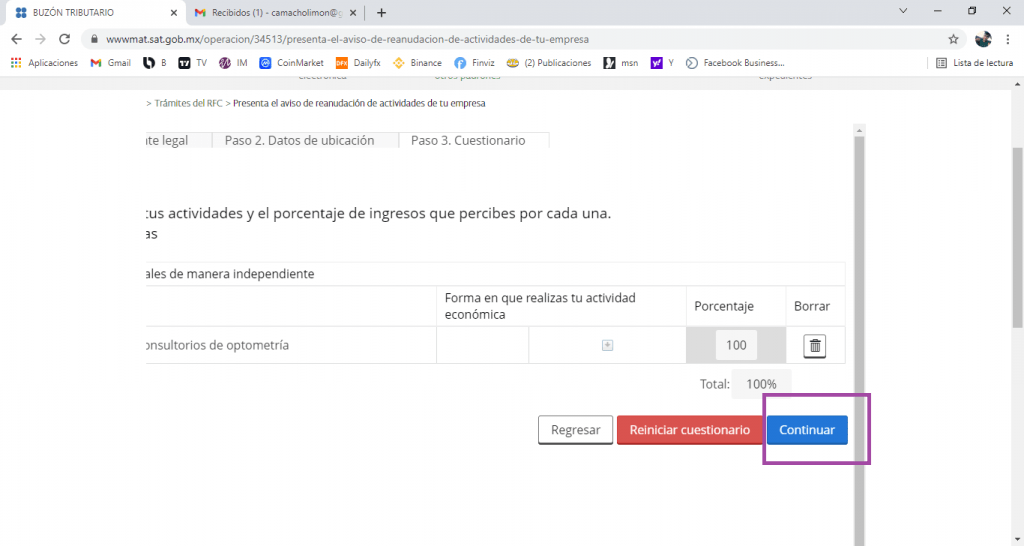Screen dimensions: 1024x546
Task: Click the page vertical scrollbar thumb
Action: (1017, 236)
